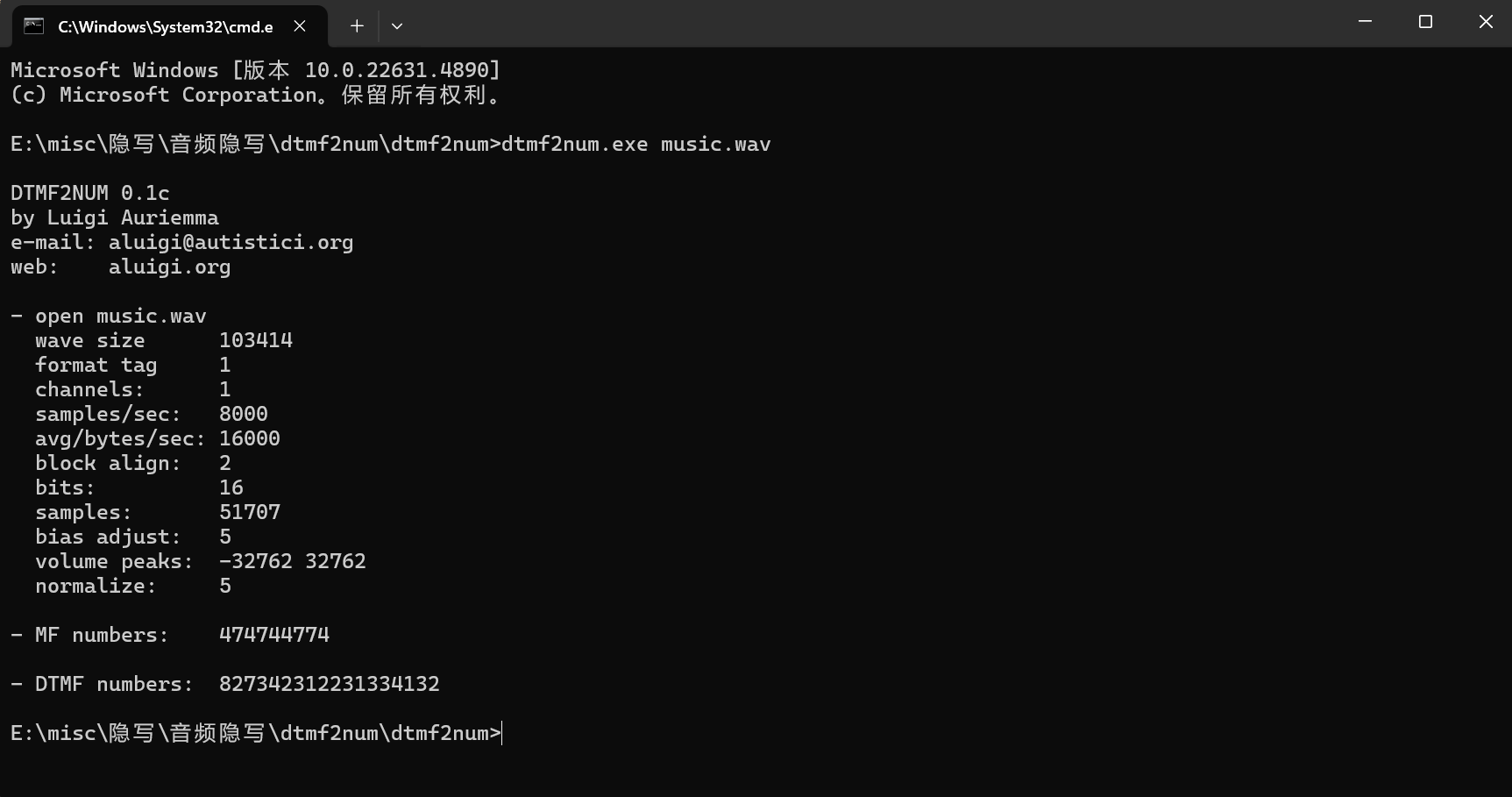Click the typed command dtmf2num.exe music.wav
This screenshot has width=1512, height=797.
point(636,144)
